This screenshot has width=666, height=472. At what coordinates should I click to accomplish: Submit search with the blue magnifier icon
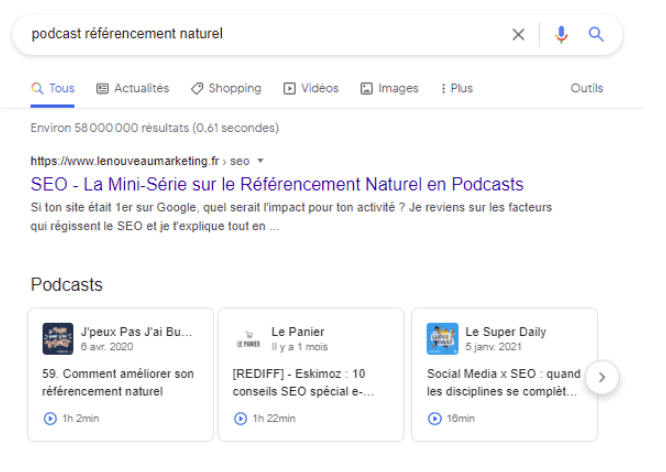[x=596, y=34]
